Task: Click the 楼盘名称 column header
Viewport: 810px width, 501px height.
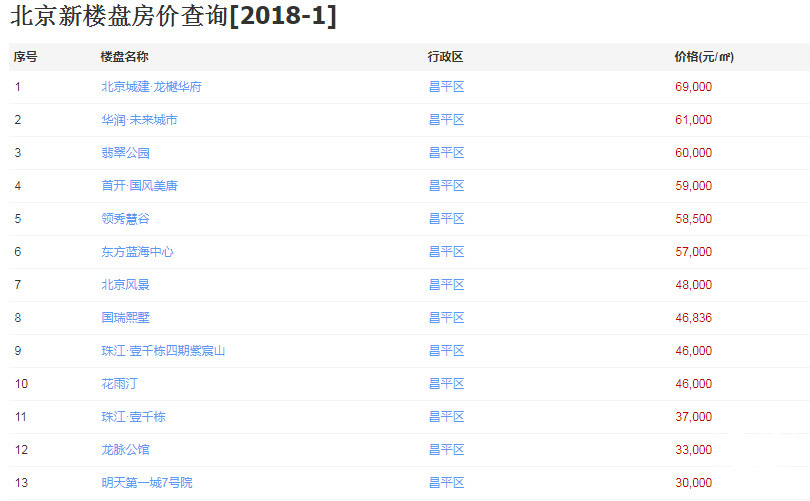Action: 124,57
